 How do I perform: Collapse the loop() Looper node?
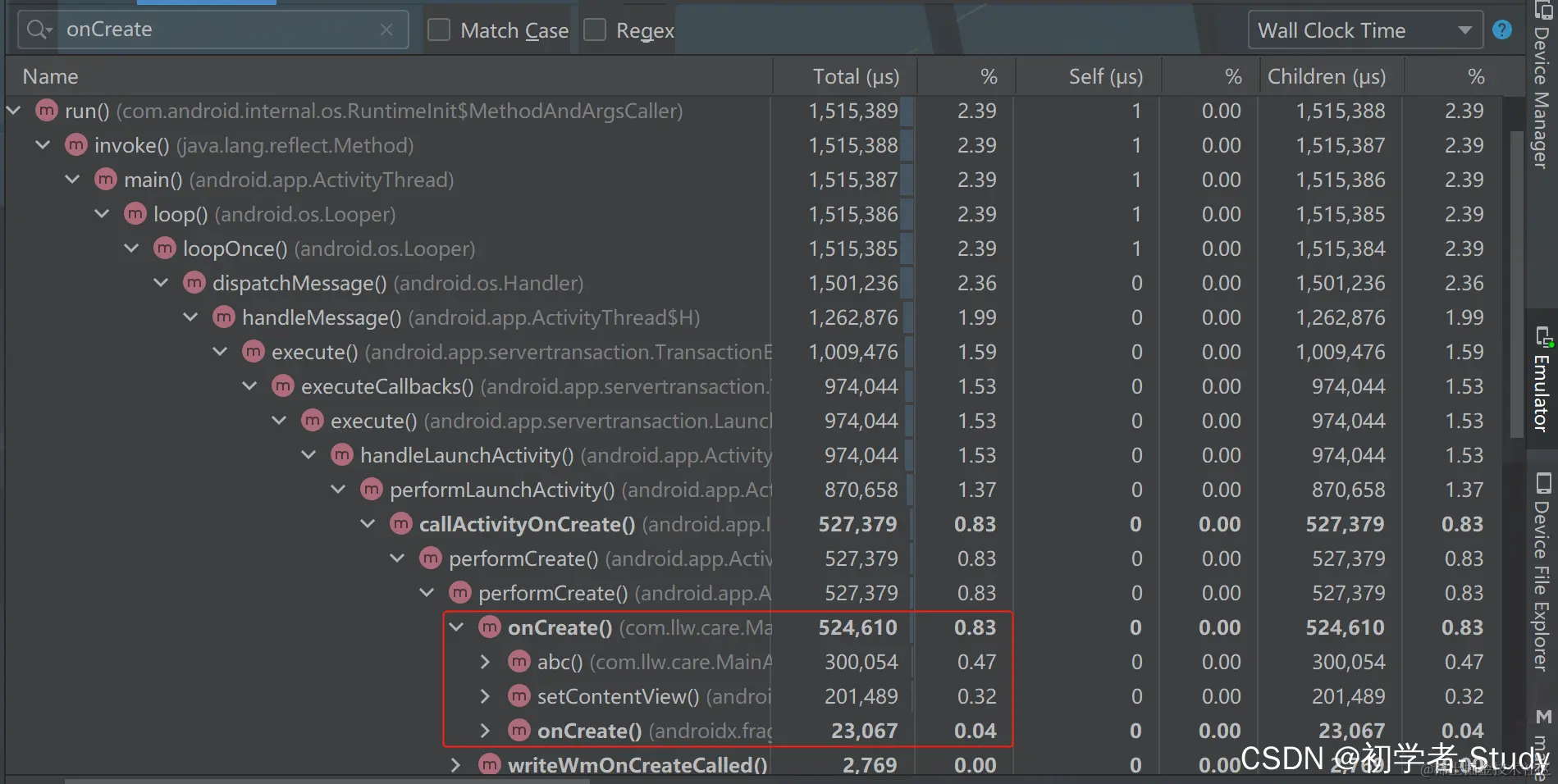[x=103, y=213]
